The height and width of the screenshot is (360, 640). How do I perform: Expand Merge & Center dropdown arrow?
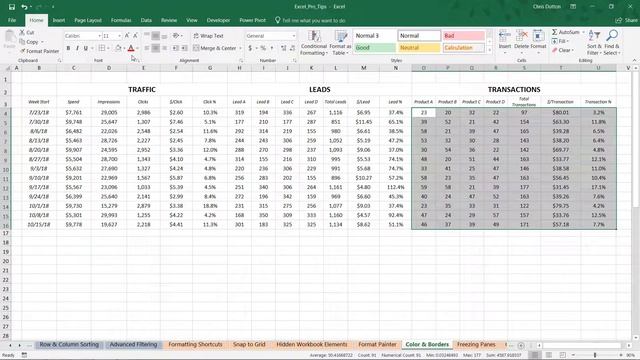pyautogui.click(x=240, y=48)
